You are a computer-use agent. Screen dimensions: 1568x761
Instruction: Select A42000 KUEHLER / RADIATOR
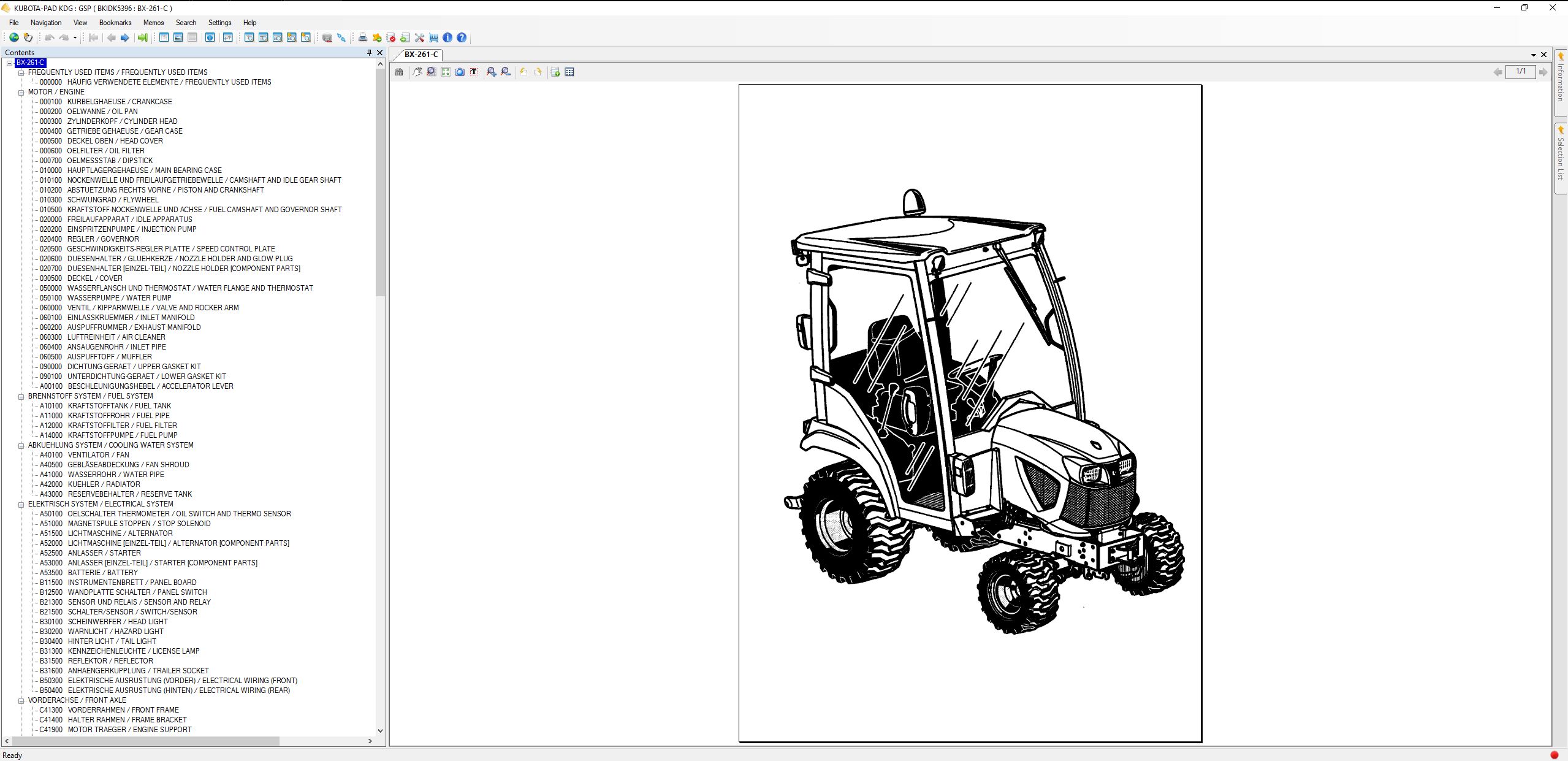(89, 484)
